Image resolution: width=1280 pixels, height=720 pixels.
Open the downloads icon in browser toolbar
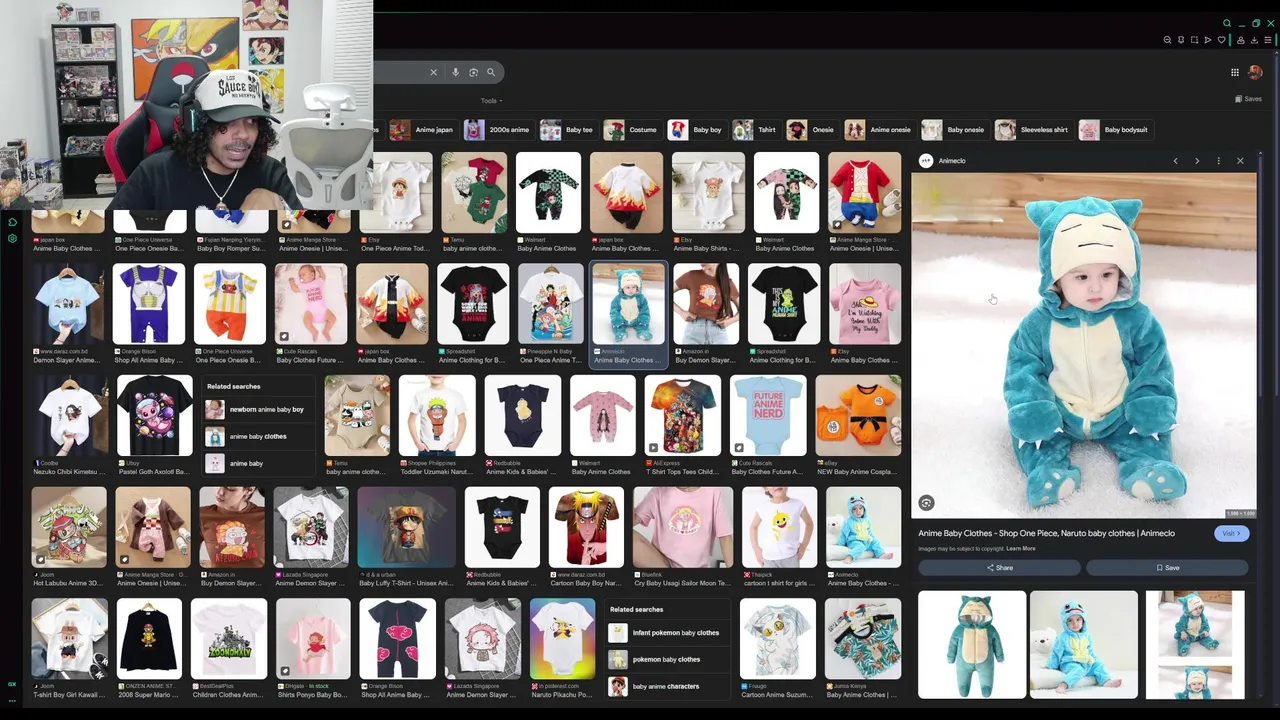point(1254,40)
